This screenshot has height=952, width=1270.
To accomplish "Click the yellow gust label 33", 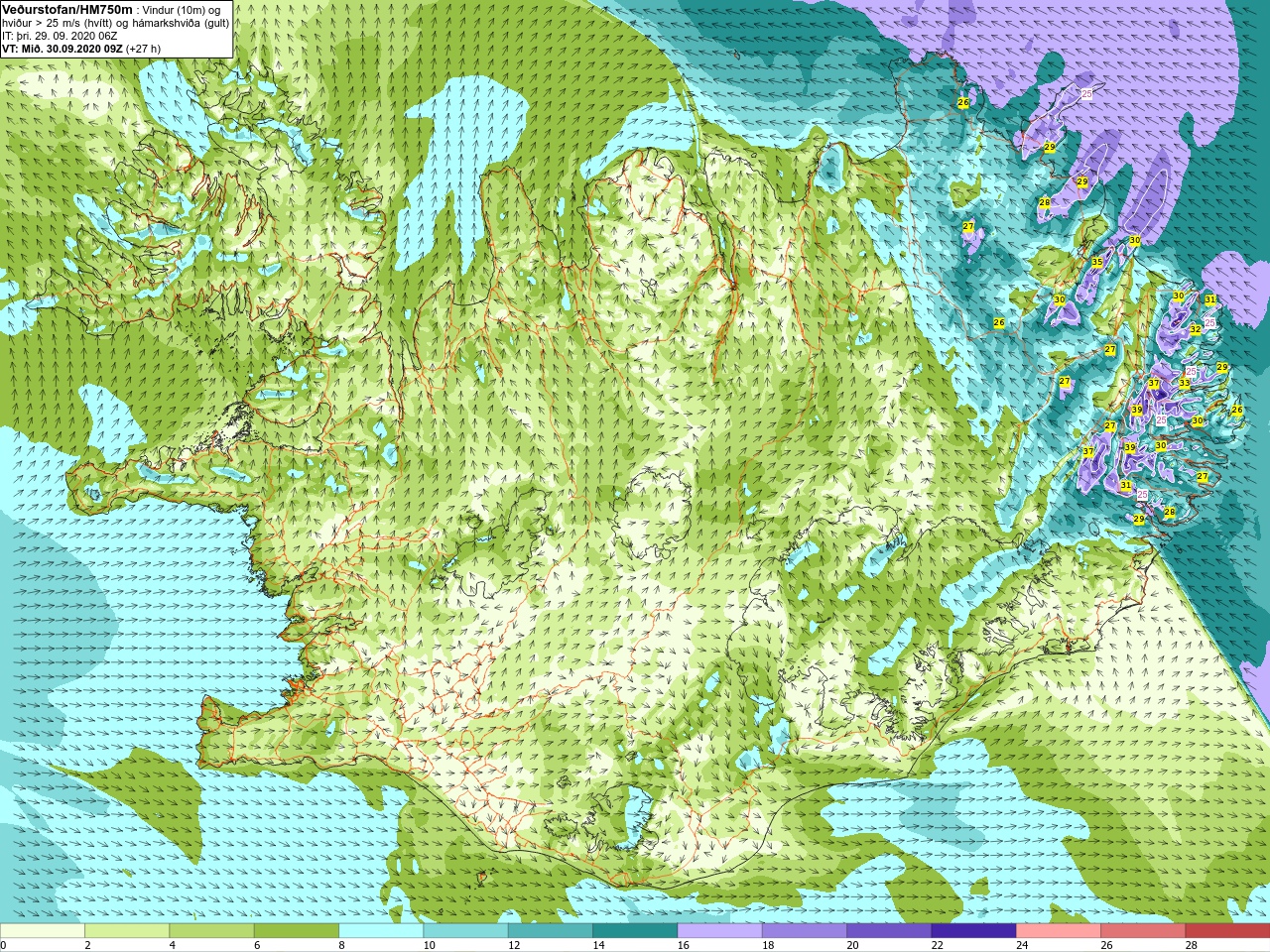I will click(1185, 383).
